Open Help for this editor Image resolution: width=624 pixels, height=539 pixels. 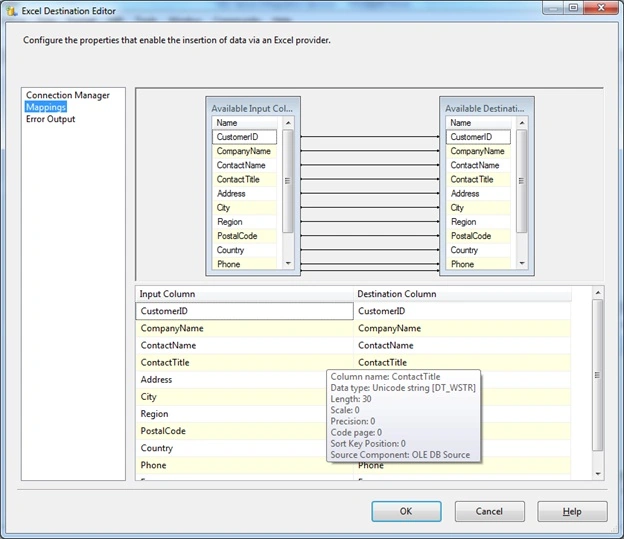pyautogui.click(x=572, y=511)
